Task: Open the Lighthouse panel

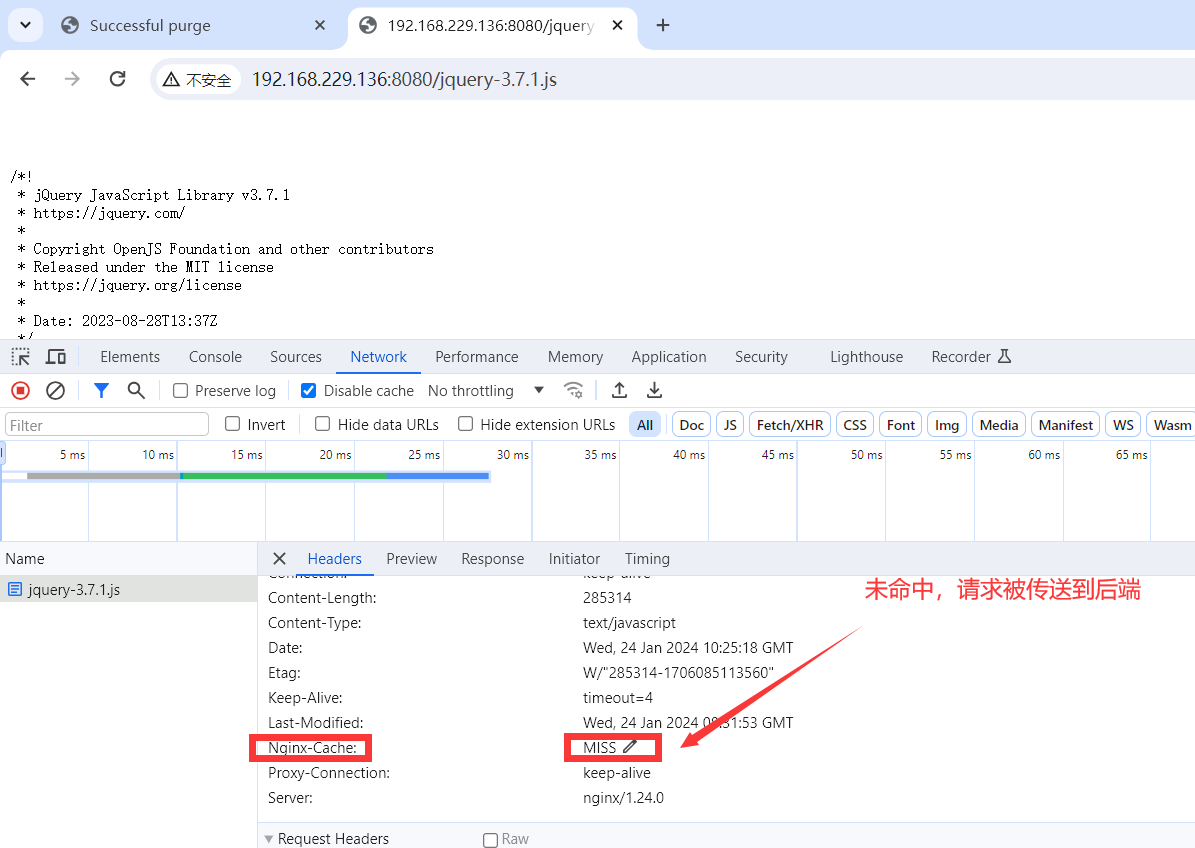Action: 867,357
